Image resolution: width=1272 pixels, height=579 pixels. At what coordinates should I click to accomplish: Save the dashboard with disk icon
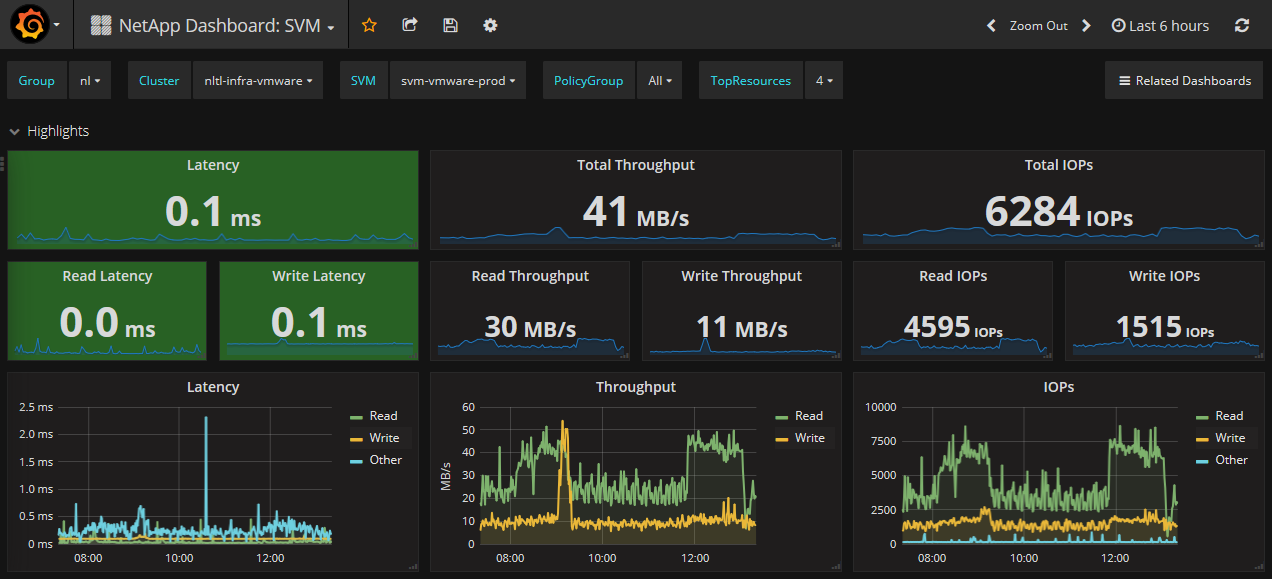coord(450,25)
